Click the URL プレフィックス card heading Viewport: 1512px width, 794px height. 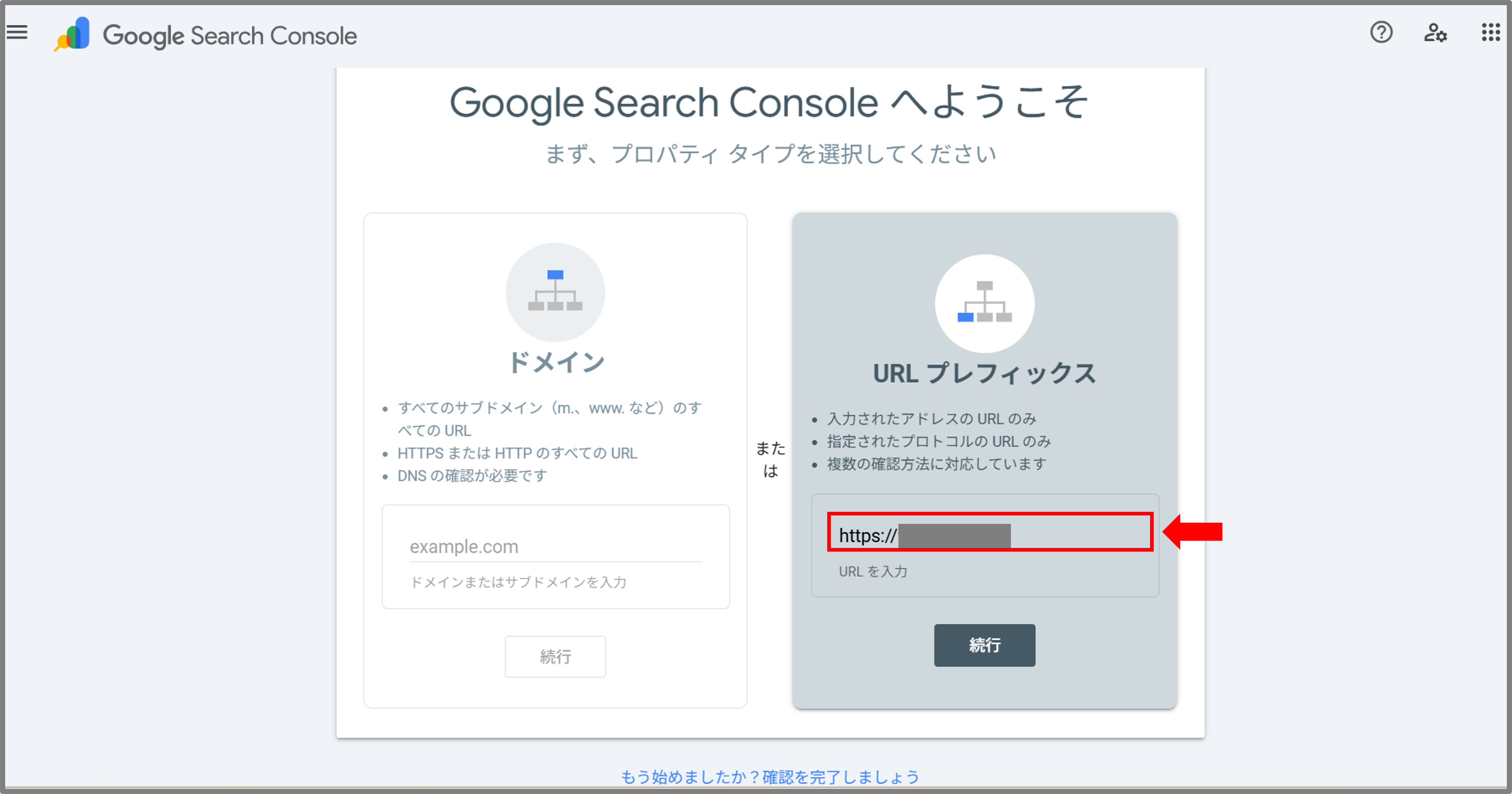[984, 373]
